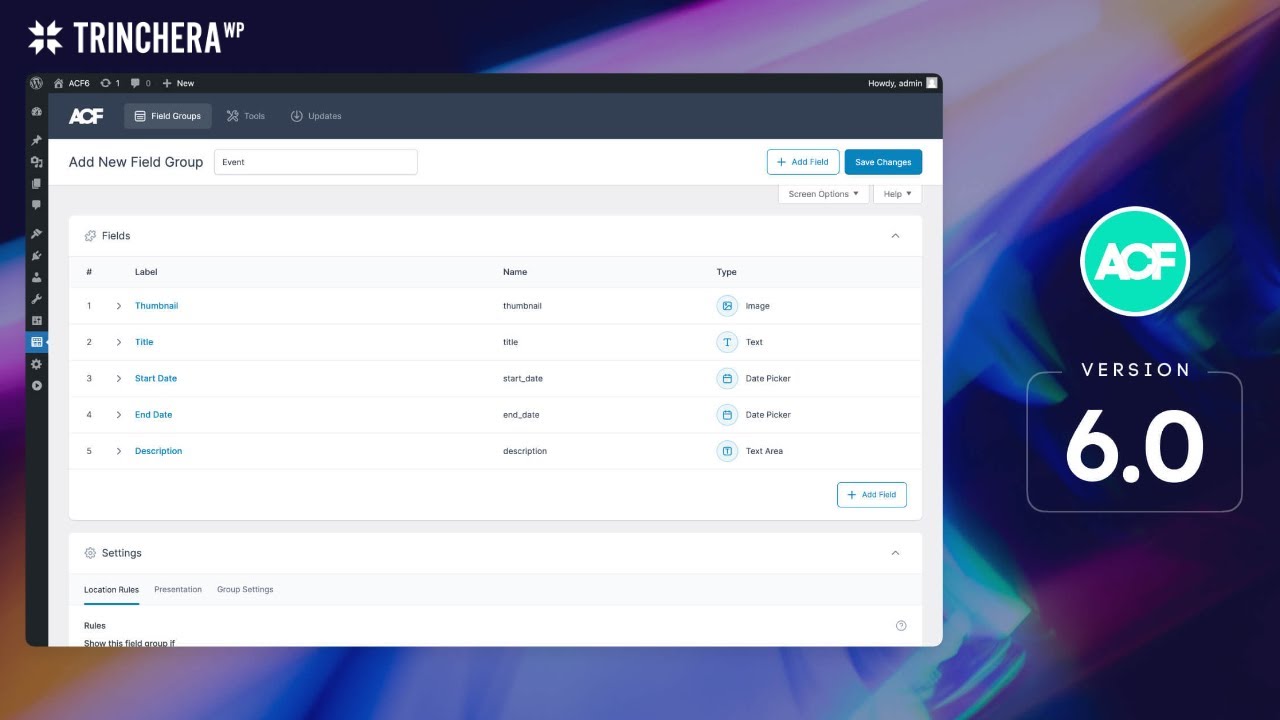The height and width of the screenshot is (720, 1280).
Task: Click the field group title input
Action: pyautogui.click(x=316, y=162)
